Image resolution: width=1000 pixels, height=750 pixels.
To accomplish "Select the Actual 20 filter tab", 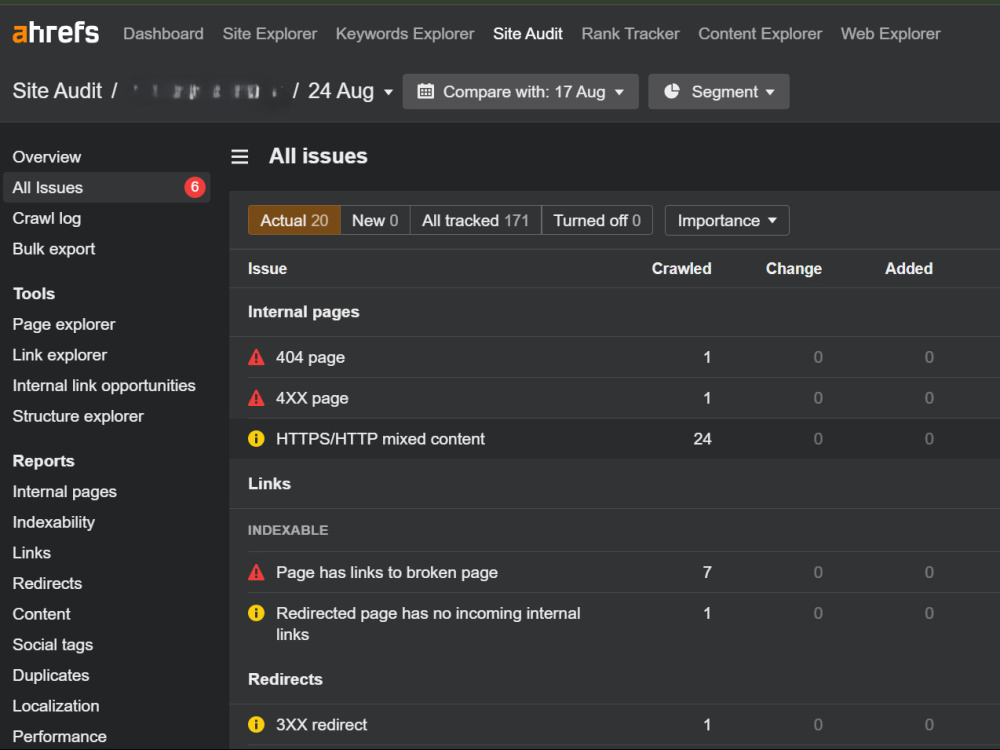I will pos(294,220).
